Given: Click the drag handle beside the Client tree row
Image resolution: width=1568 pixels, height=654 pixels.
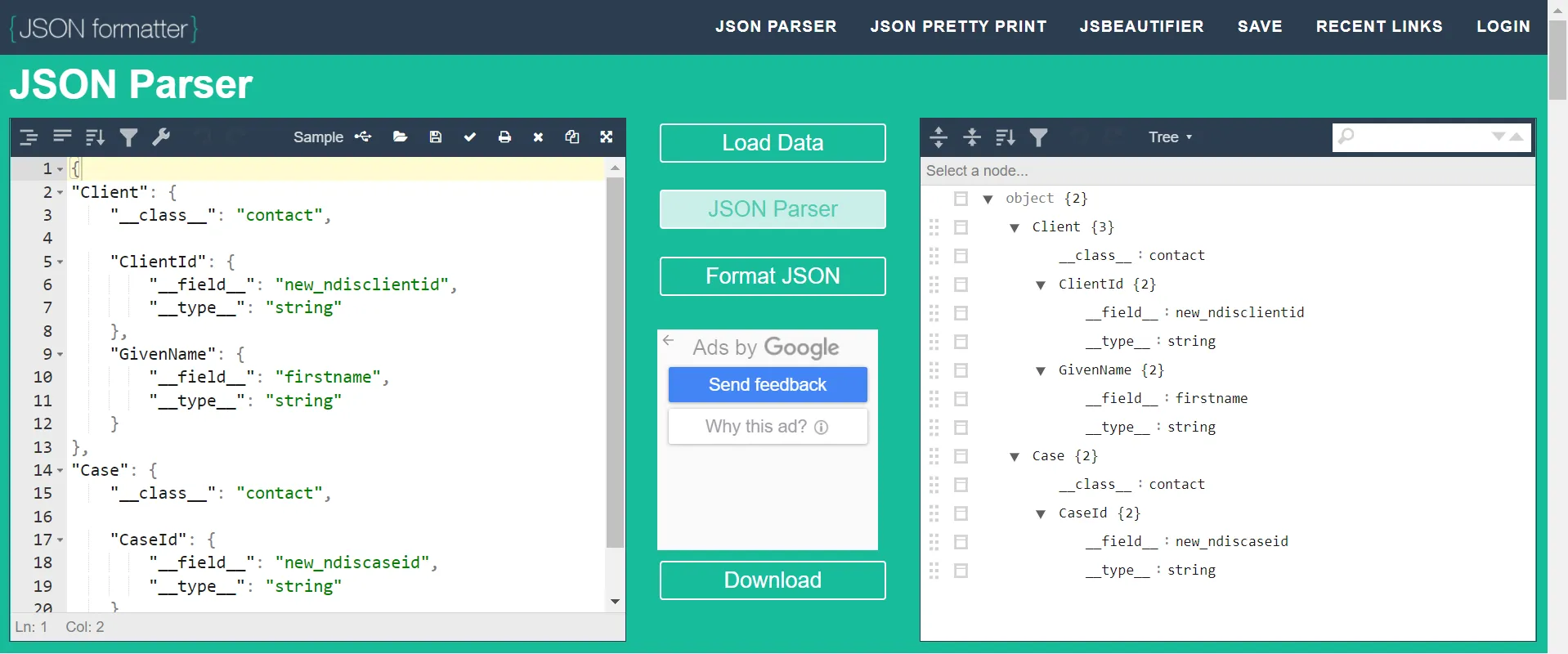Looking at the screenshot, I should pos(934,227).
